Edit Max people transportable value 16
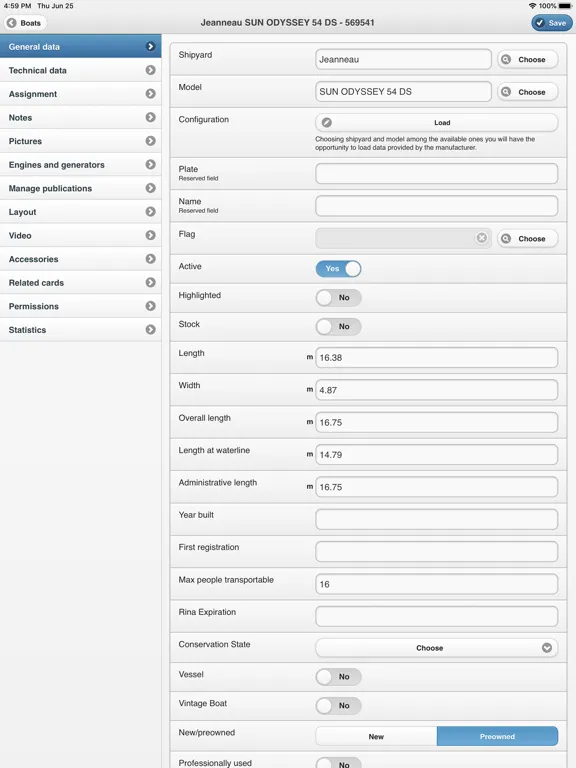 [x=436, y=584]
